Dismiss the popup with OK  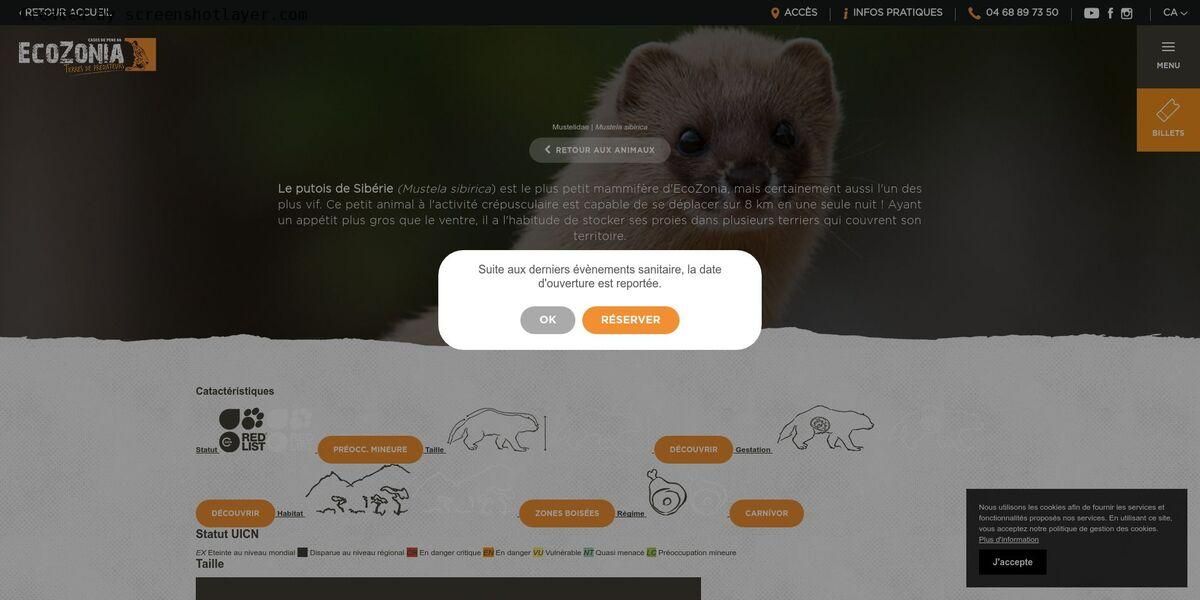pyautogui.click(x=548, y=320)
